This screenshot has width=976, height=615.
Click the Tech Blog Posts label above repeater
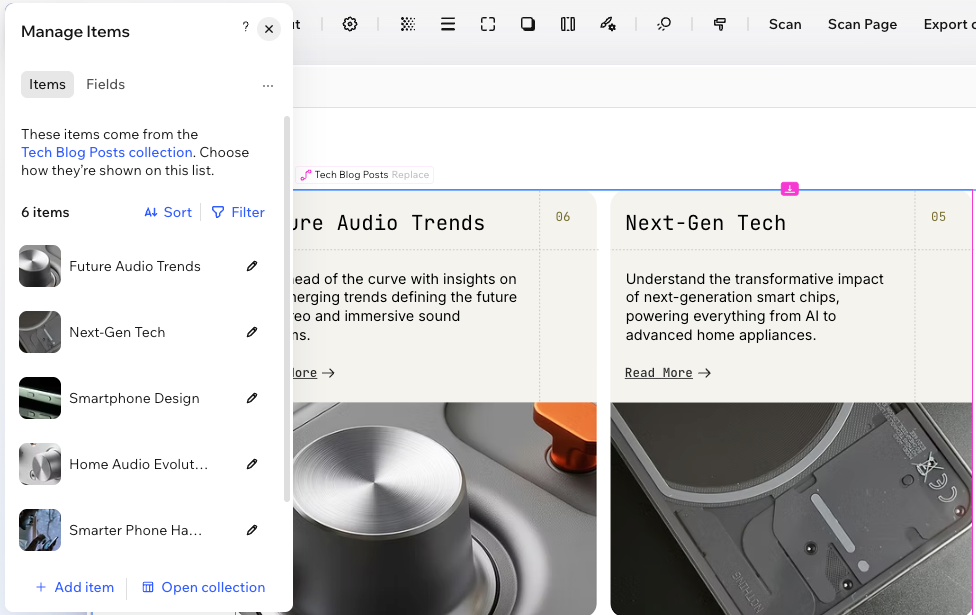click(x=351, y=175)
